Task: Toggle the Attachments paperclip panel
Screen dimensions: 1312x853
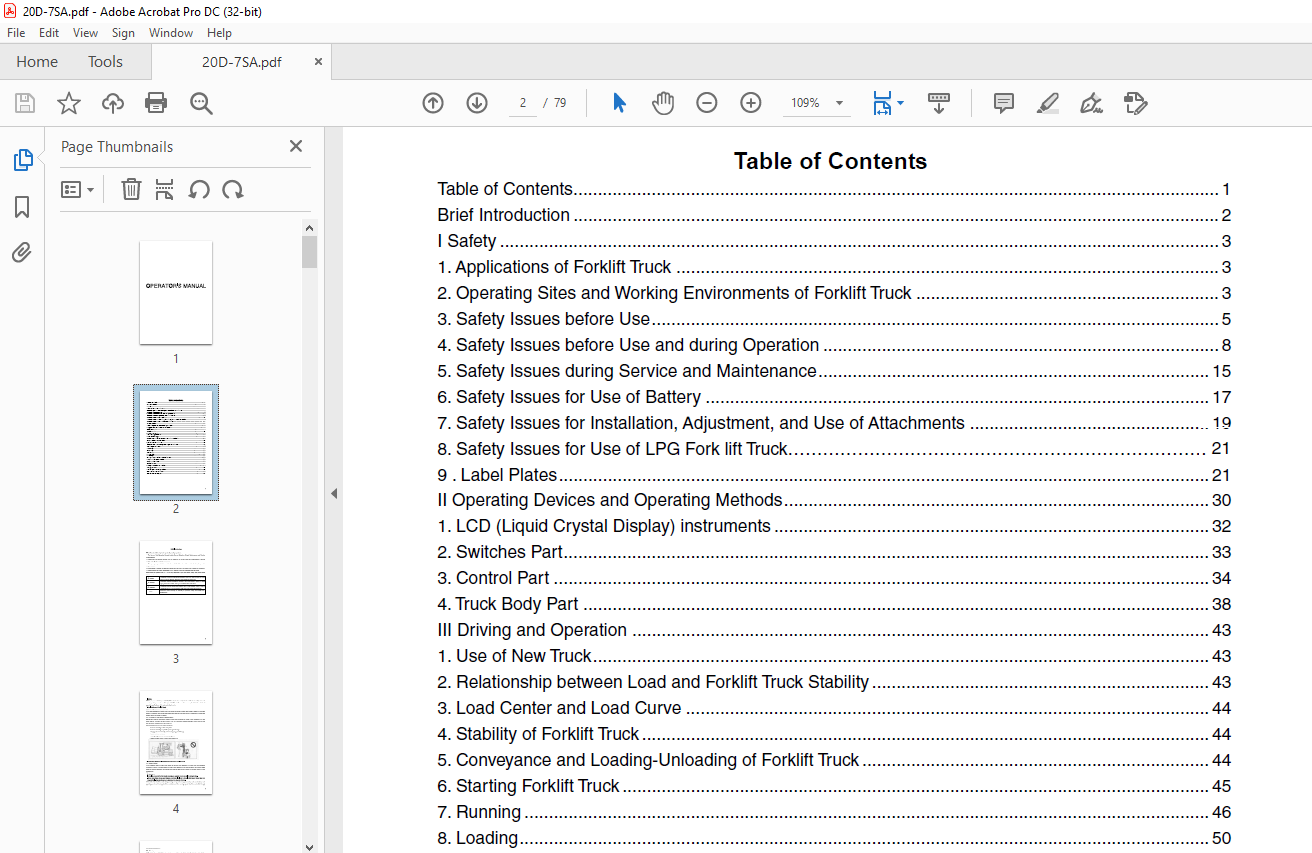Action: (x=22, y=252)
